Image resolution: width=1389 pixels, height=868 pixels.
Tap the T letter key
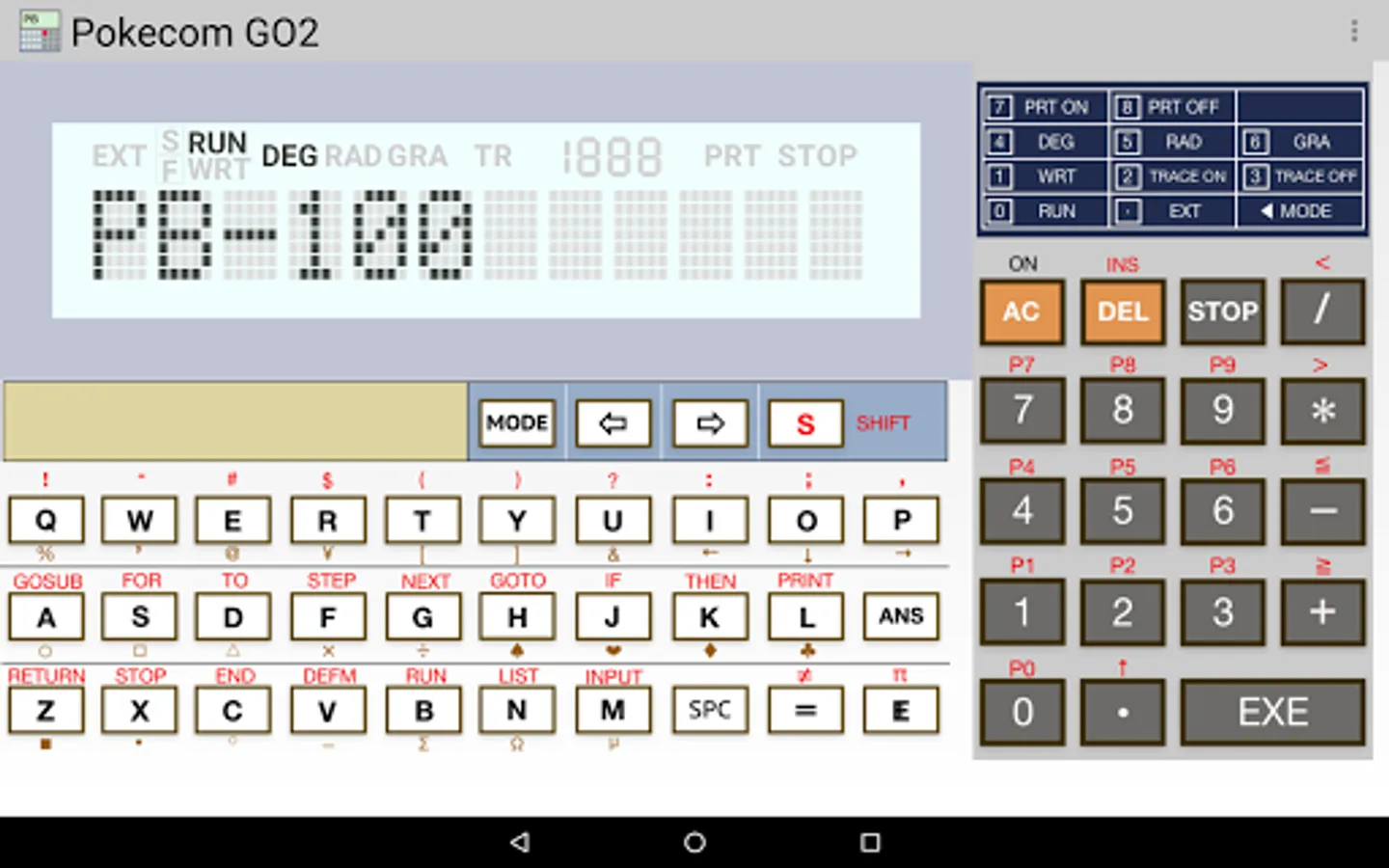(422, 521)
